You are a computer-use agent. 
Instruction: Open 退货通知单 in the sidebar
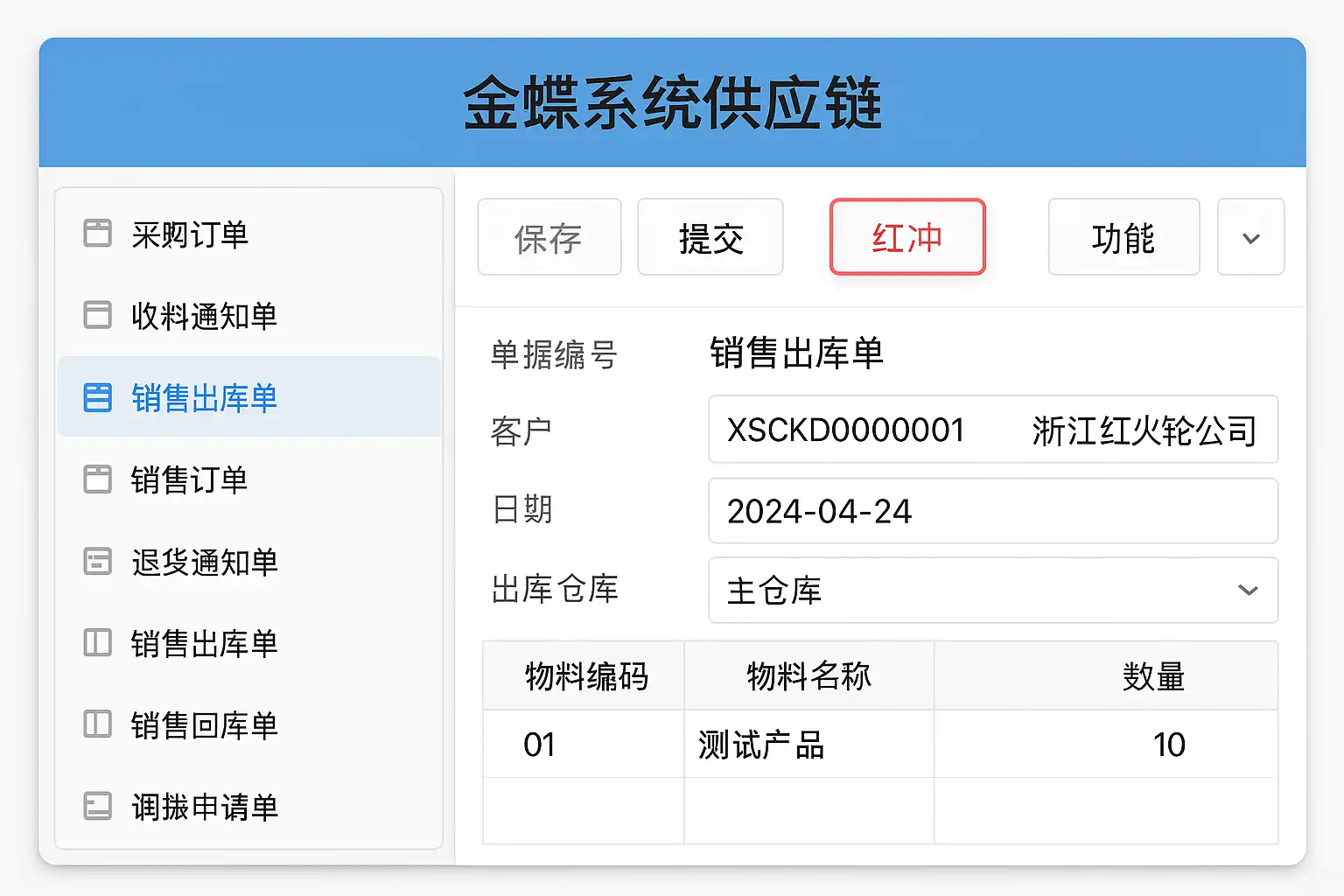click(249, 562)
